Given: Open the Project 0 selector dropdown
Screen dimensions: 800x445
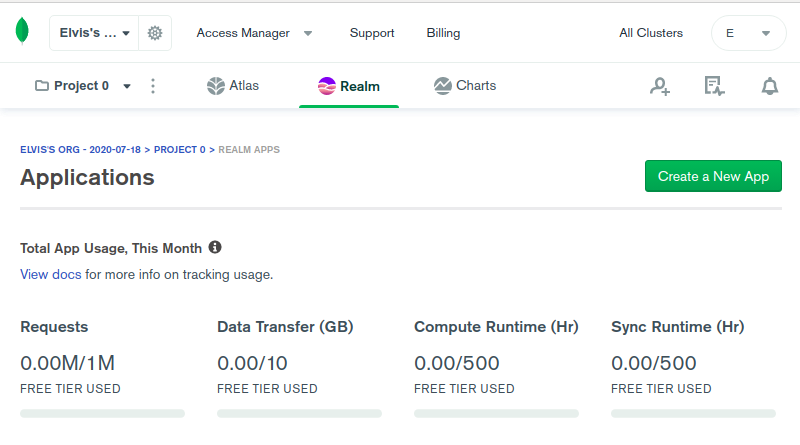Looking at the screenshot, I should [x=83, y=86].
